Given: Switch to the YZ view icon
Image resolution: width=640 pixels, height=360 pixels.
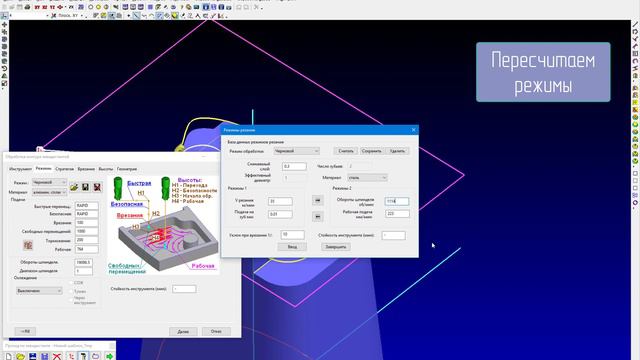Looking at the screenshot, I should point(52,7).
